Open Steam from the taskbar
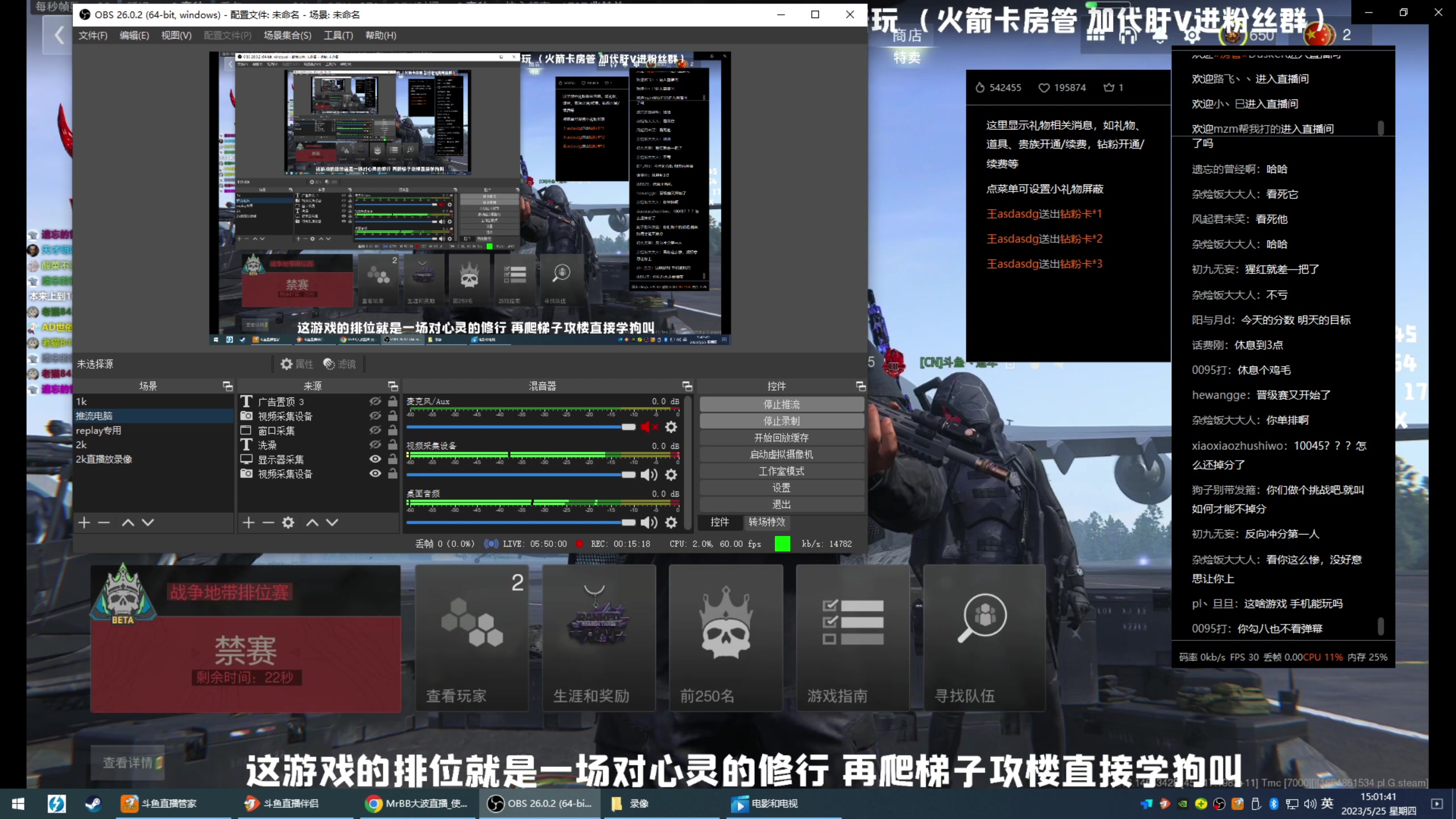Viewport: 1456px width, 819px height. click(93, 804)
